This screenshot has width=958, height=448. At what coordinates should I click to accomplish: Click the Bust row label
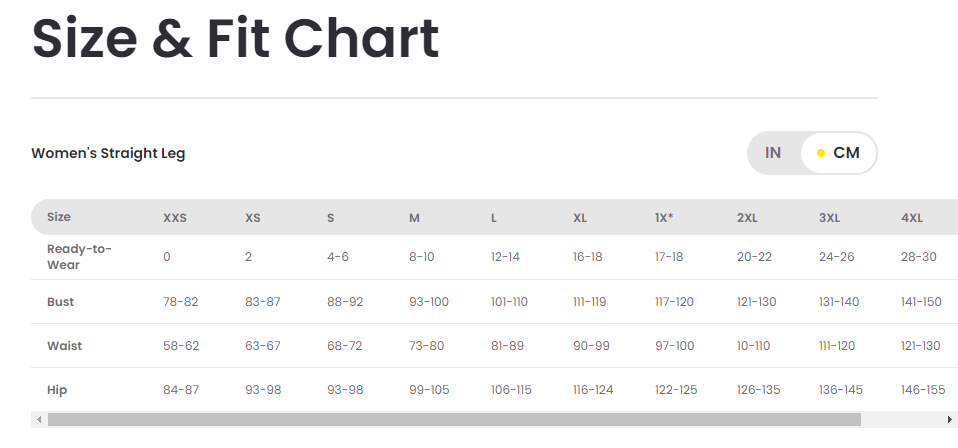click(x=61, y=302)
